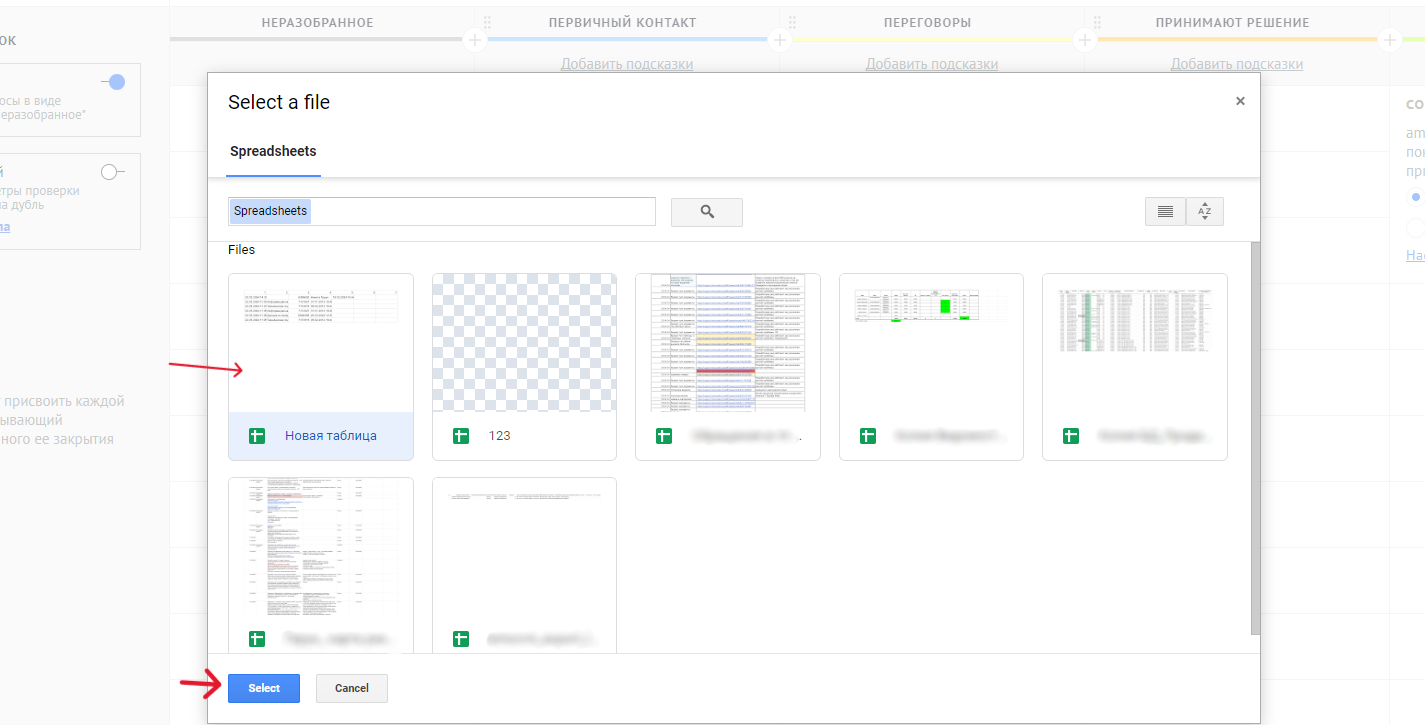Click the plus after the Принимают решение column
This screenshot has width=1425, height=725.
(x=1389, y=40)
